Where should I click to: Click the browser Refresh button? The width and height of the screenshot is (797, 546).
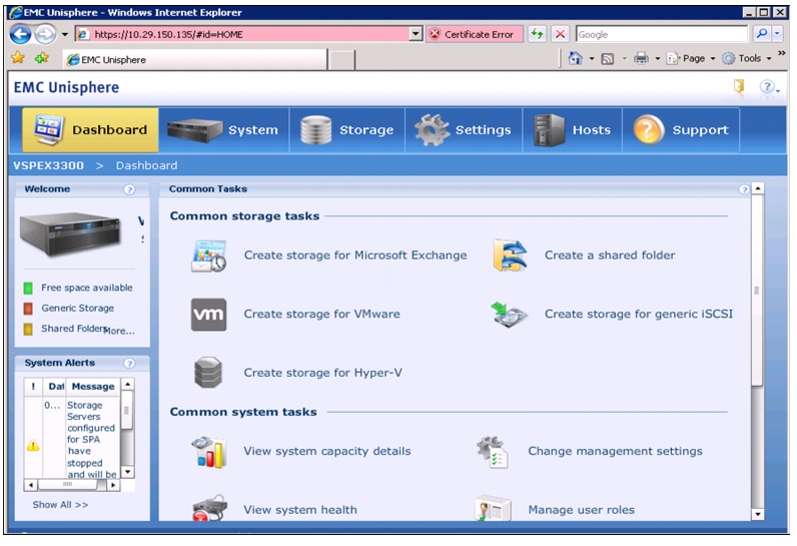[537, 34]
